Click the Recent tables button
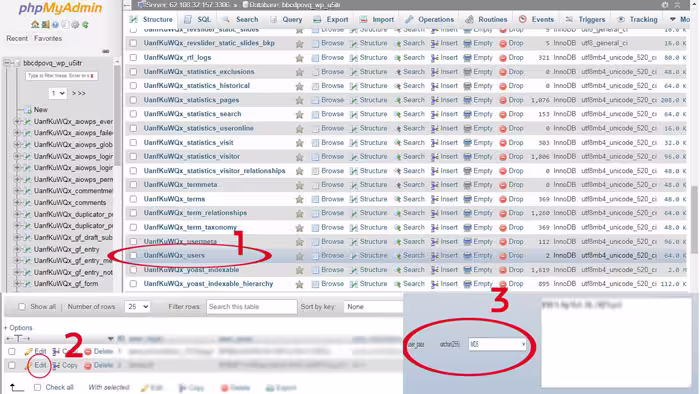Screen dimensions: 700x394 (x=17, y=39)
